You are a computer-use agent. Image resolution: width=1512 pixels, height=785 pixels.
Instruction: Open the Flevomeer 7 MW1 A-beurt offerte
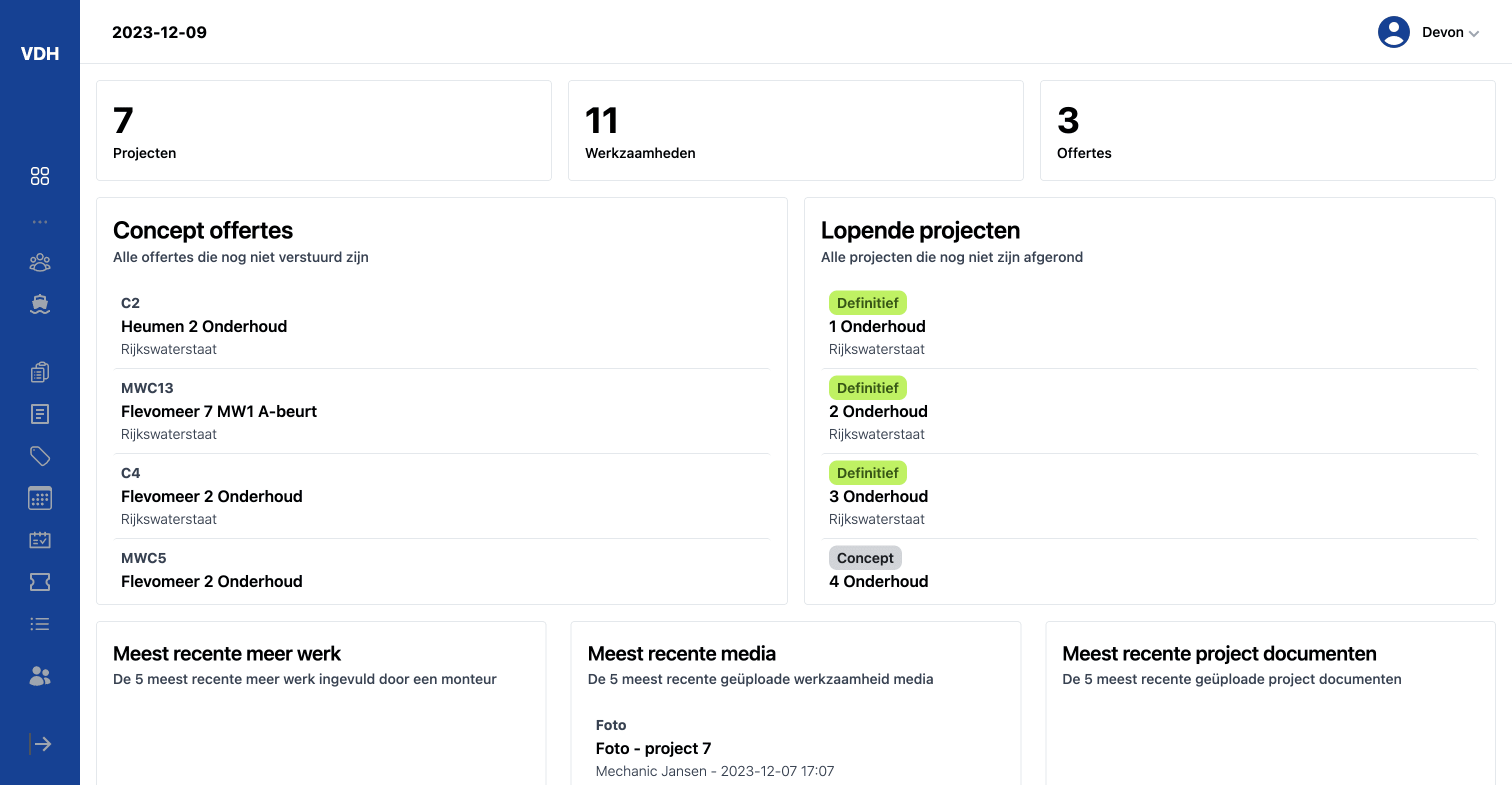[218, 411]
